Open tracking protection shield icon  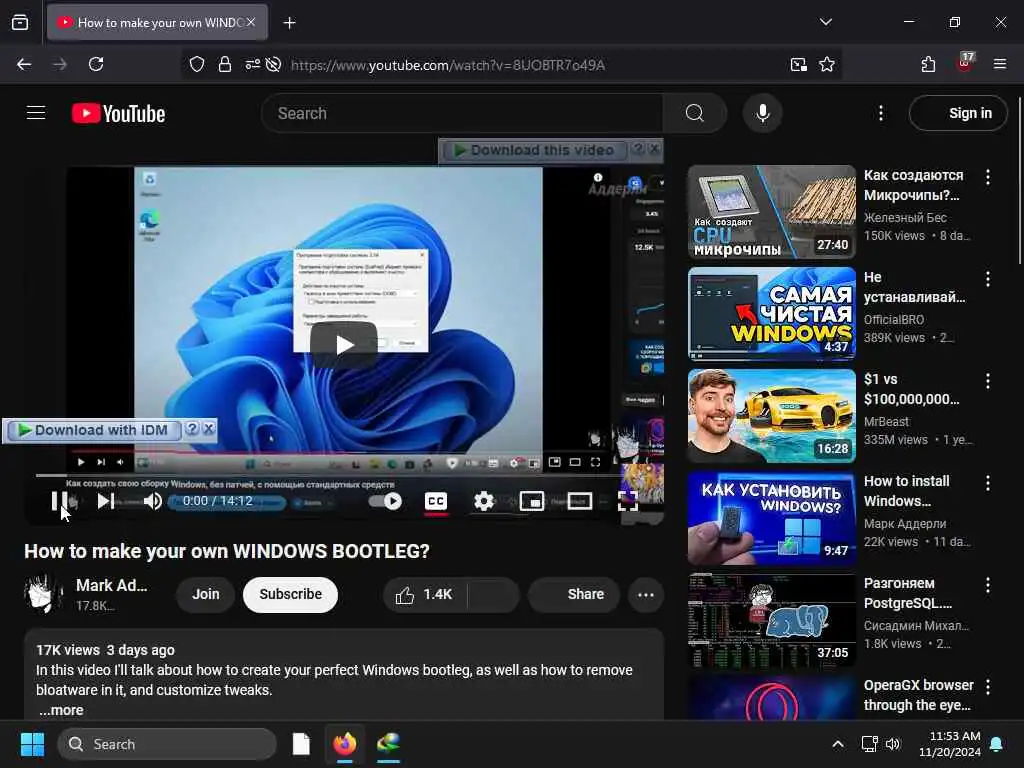[197, 64]
